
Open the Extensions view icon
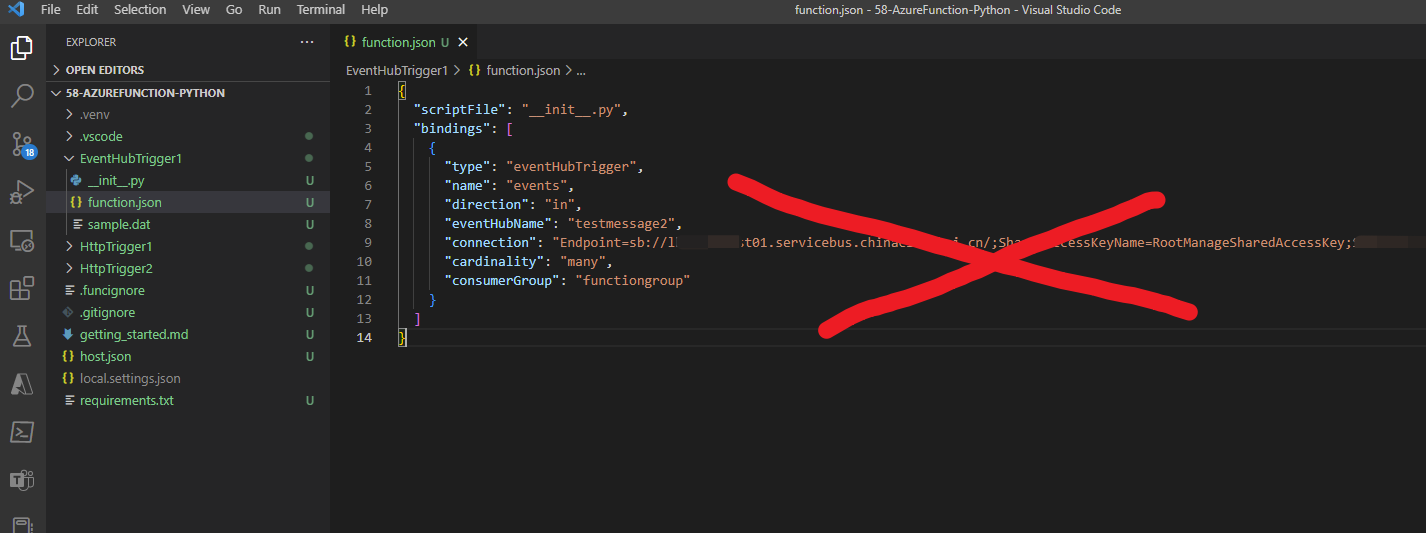click(x=22, y=289)
